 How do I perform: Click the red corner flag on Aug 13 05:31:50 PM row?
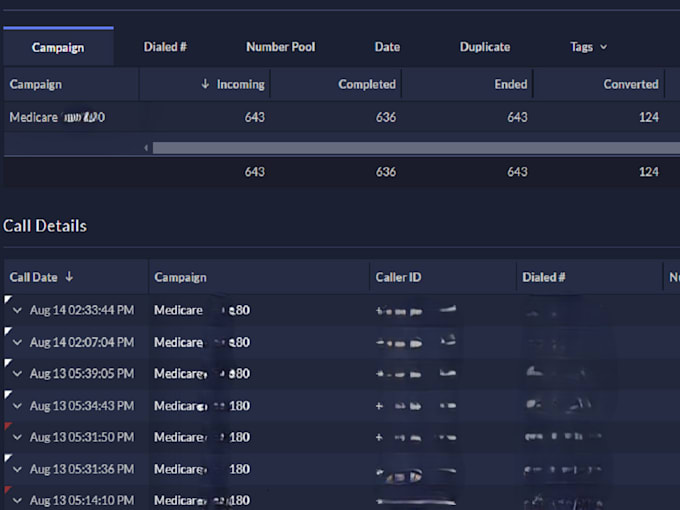[7, 426]
